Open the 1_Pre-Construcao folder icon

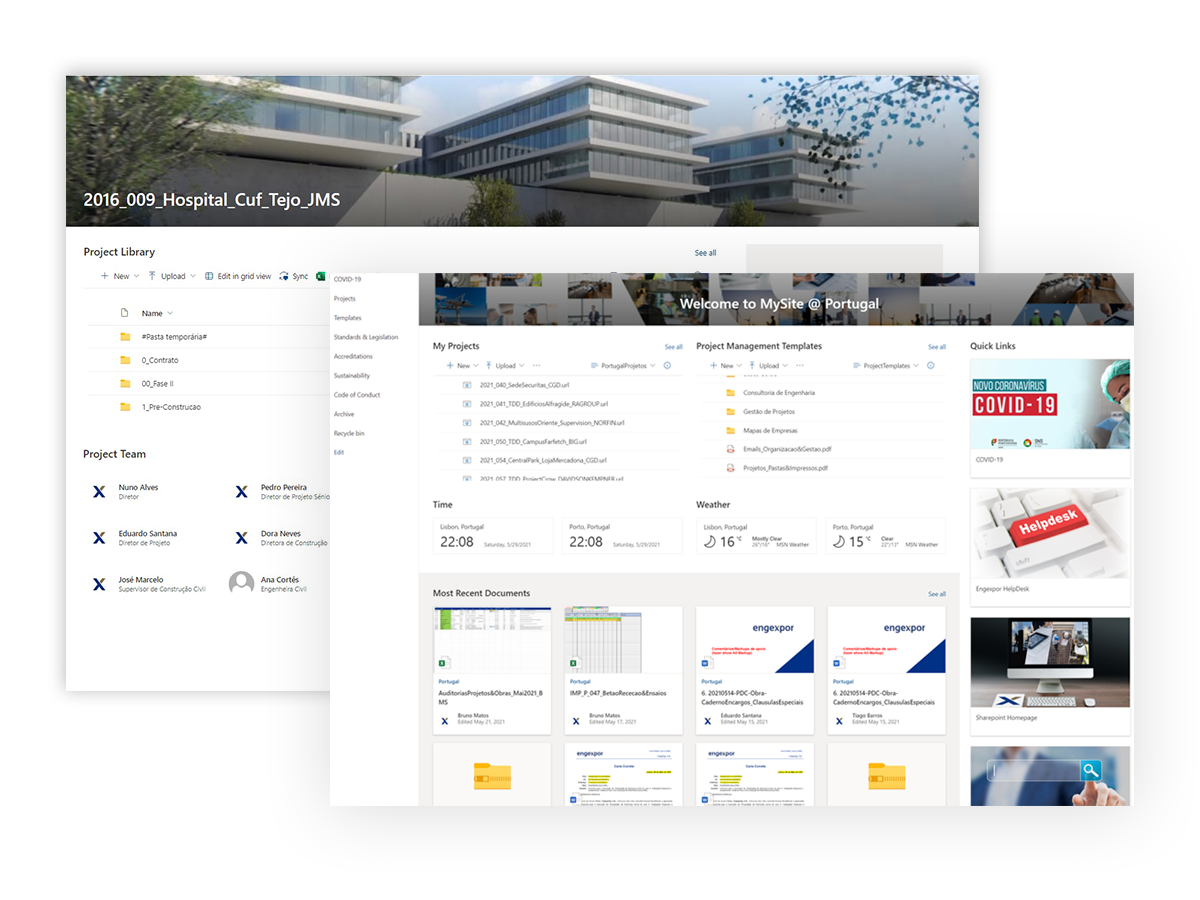click(125, 407)
